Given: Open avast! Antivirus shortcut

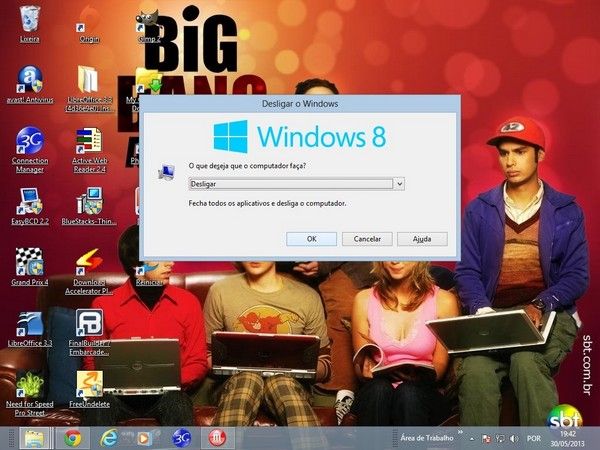Looking at the screenshot, I should (x=30, y=85).
